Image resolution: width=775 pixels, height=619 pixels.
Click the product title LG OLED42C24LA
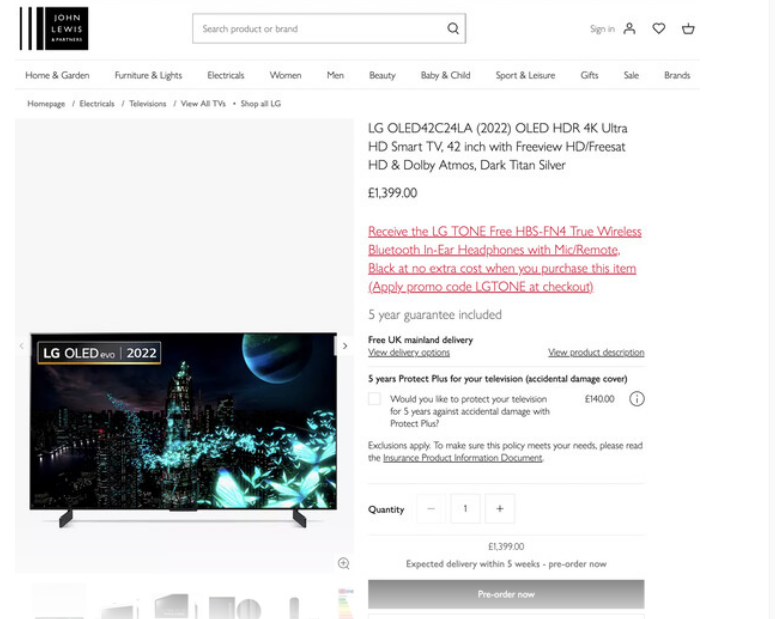click(498, 146)
